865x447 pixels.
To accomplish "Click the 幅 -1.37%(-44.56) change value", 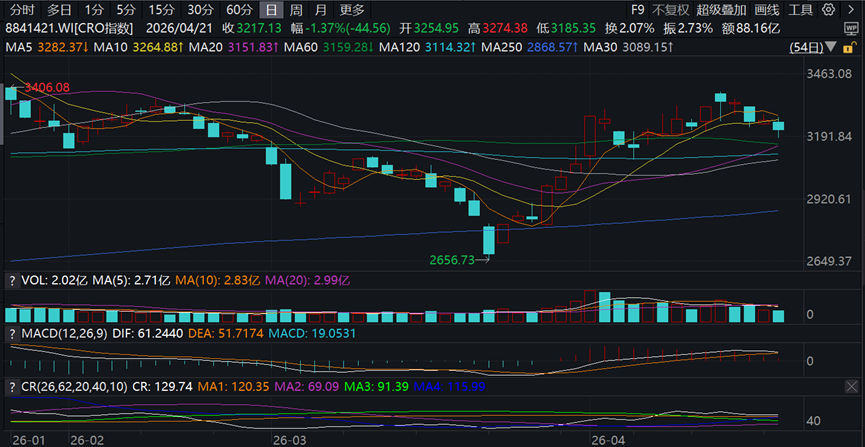I will point(341,28).
